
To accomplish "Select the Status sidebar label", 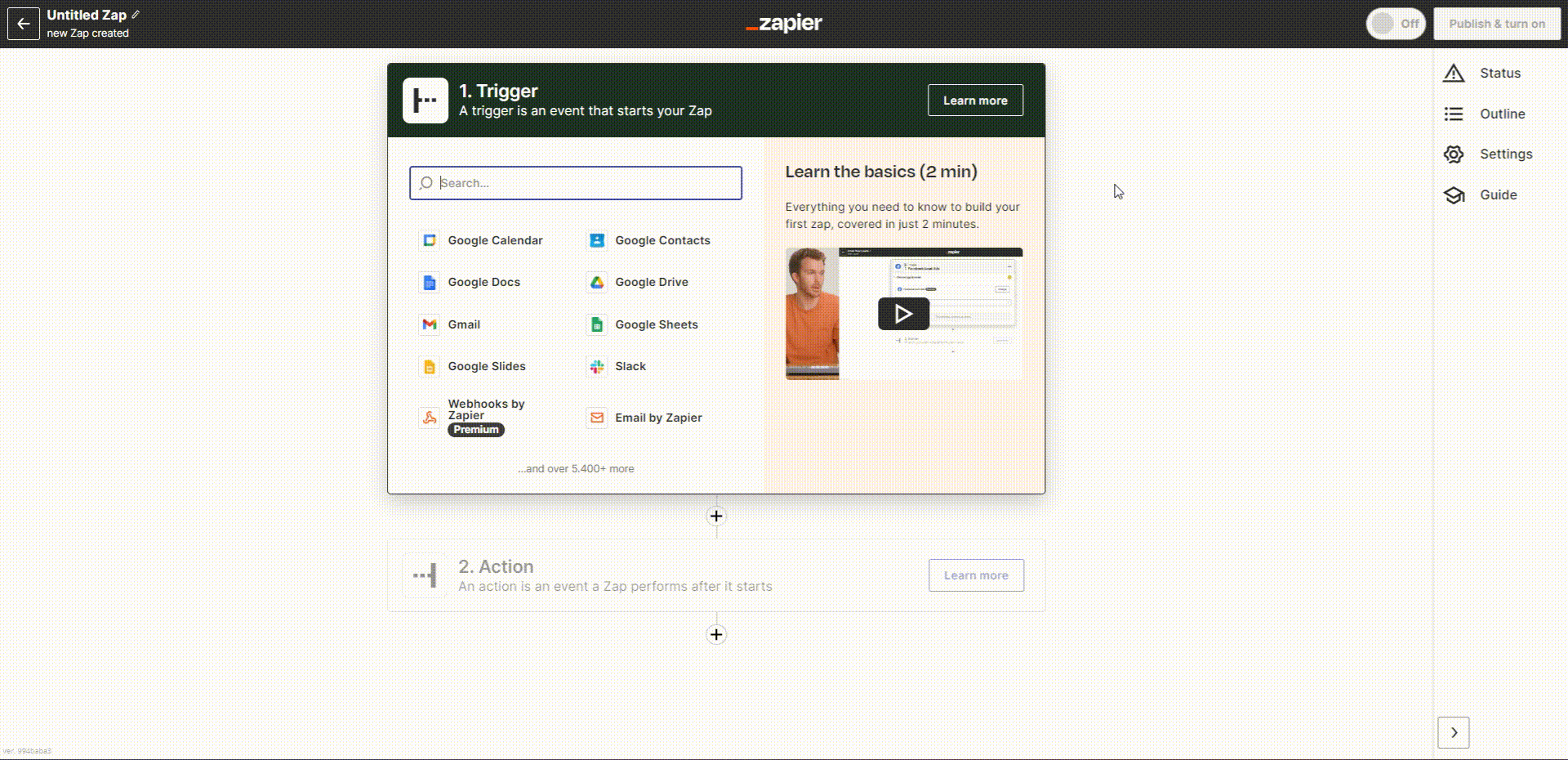I will (1500, 73).
